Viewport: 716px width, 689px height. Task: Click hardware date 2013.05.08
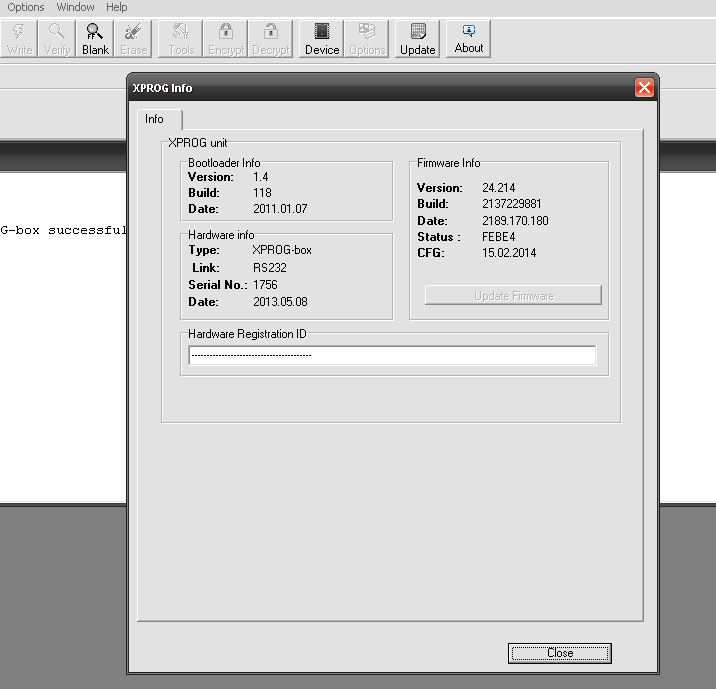pos(280,302)
